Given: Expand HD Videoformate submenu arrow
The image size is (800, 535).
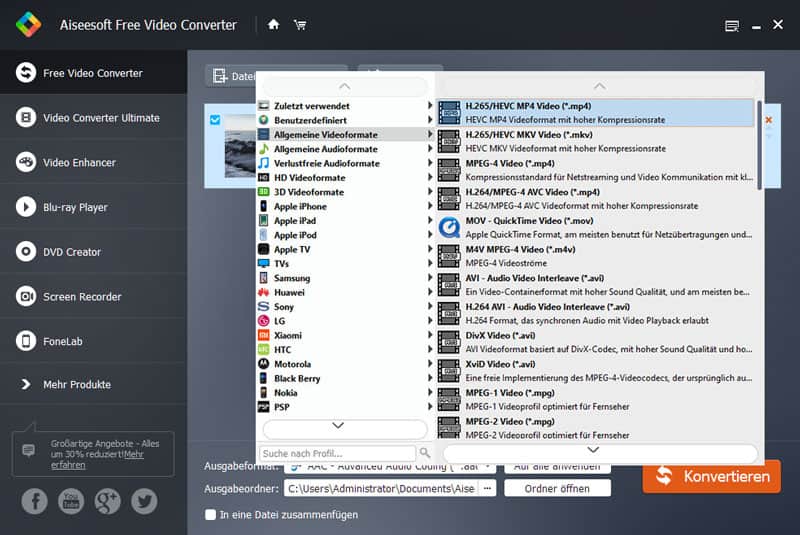Looking at the screenshot, I should click(x=430, y=177).
